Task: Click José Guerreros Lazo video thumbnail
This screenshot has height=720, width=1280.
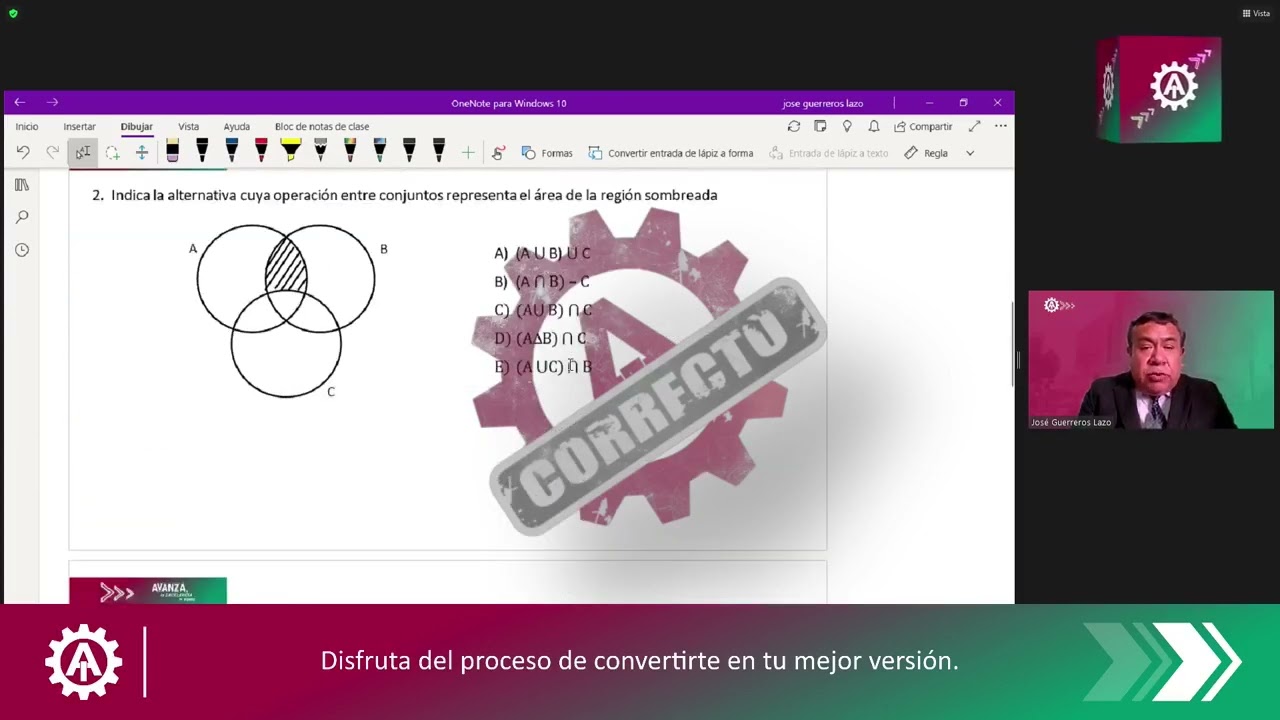Action: coord(1151,360)
